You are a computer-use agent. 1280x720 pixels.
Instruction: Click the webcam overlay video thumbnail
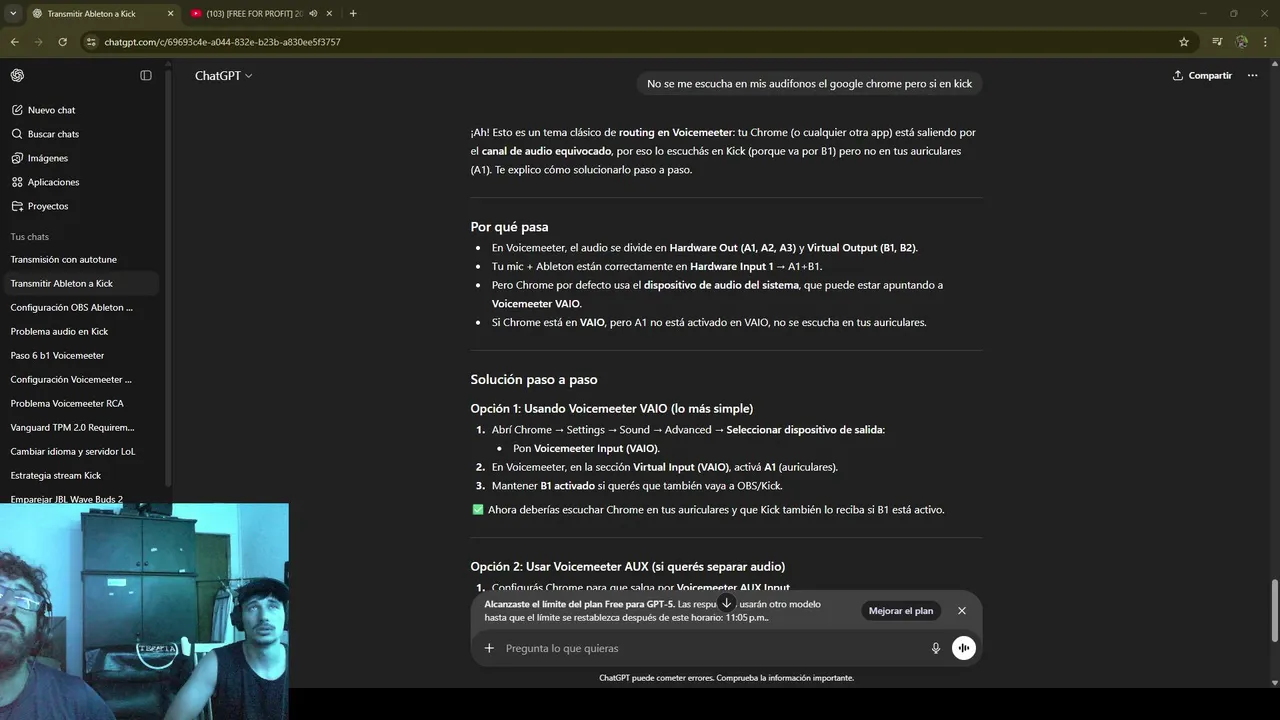pyautogui.click(x=144, y=611)
